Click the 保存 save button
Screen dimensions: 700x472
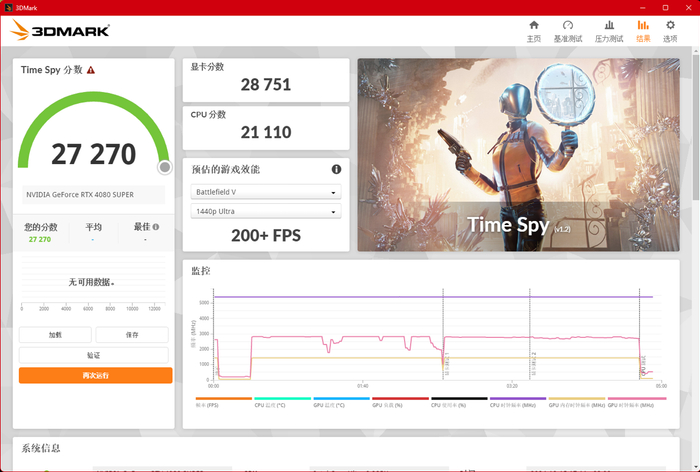[x=132, y=334]
